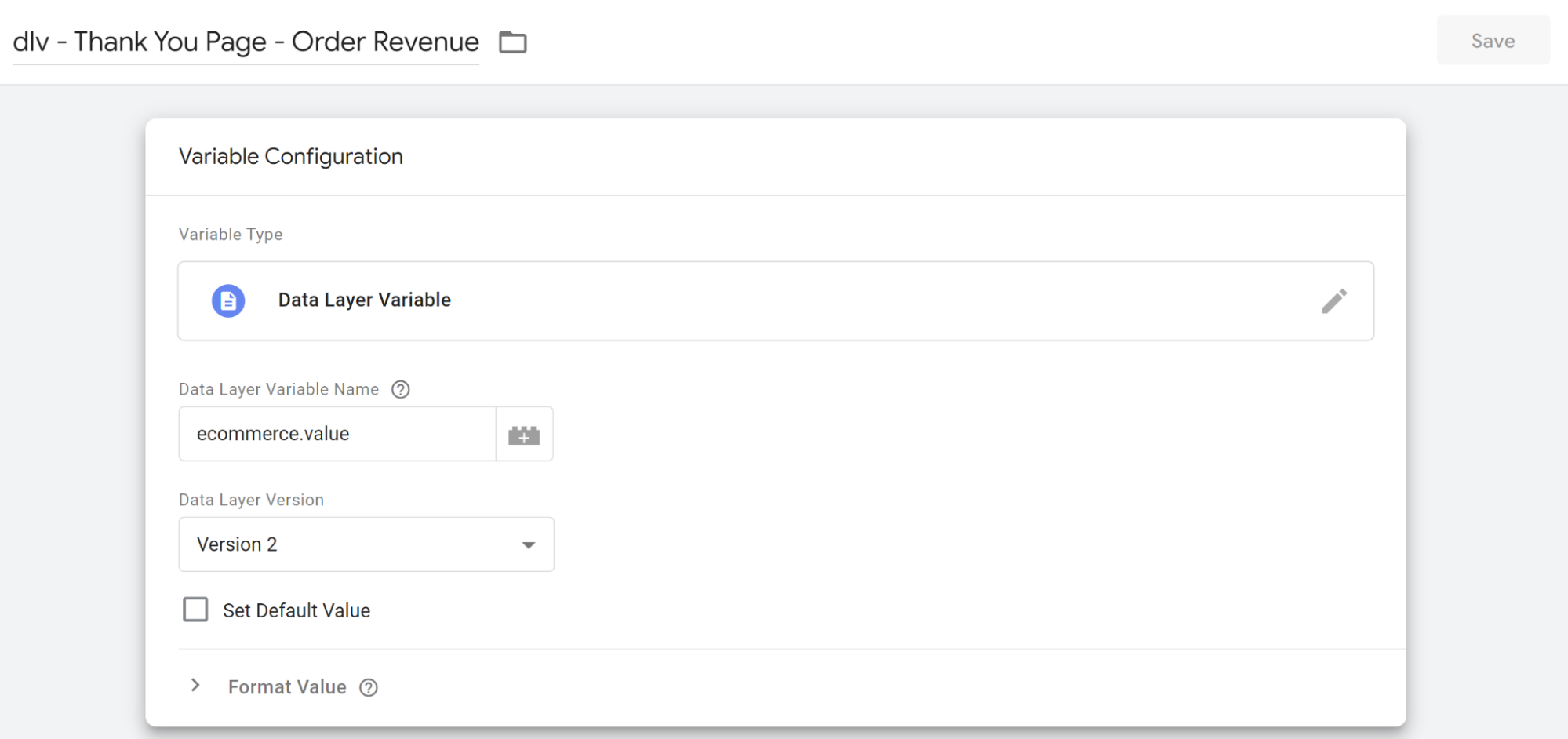
Task: Click the Data Layer Variable type text
Action: [x=365, y=300]
